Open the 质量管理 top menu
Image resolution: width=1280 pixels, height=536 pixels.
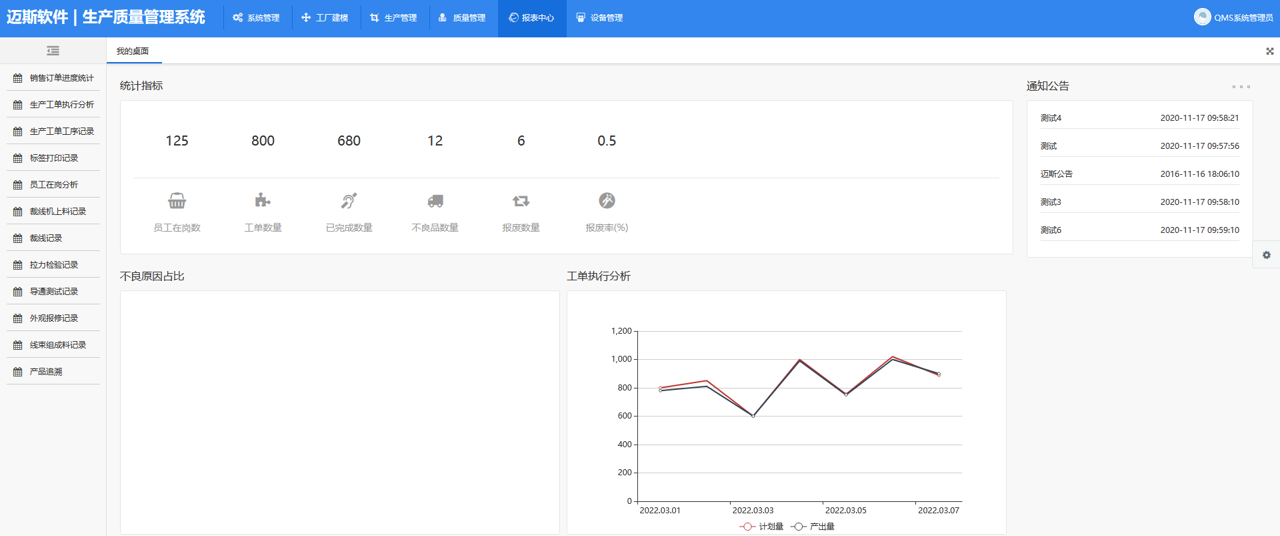pos(462,18)
